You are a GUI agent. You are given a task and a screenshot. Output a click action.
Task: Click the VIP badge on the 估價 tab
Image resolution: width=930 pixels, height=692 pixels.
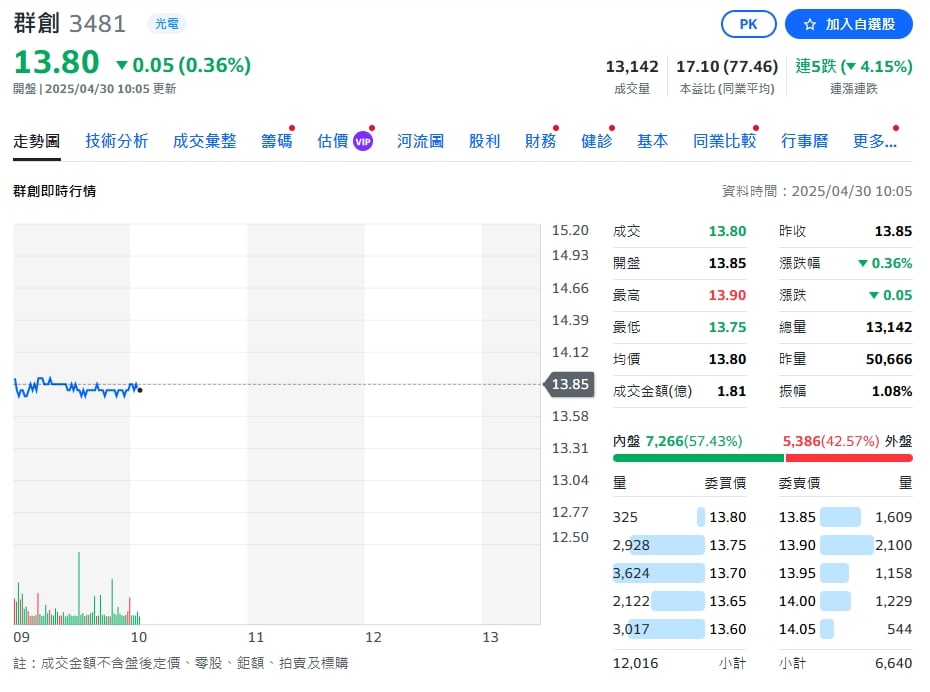tap(361, 140)
